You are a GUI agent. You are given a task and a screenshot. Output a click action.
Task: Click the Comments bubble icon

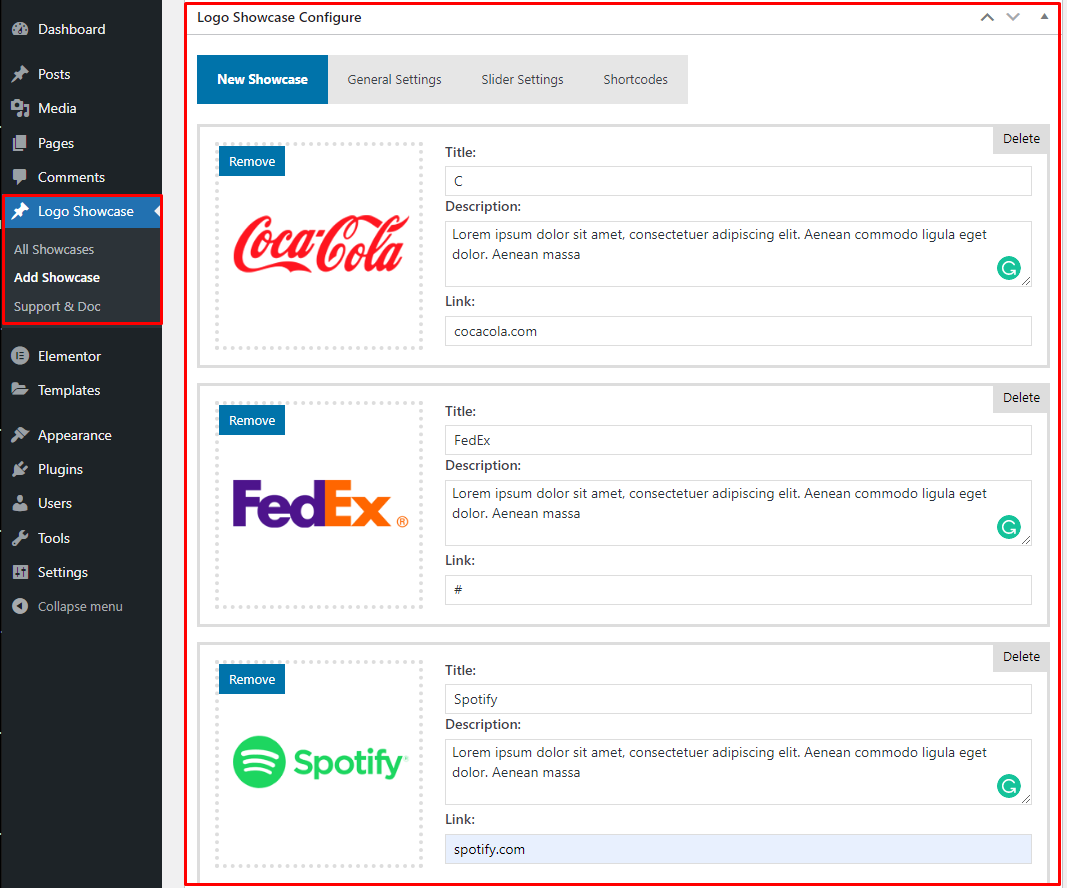click(x=20, y=177)
